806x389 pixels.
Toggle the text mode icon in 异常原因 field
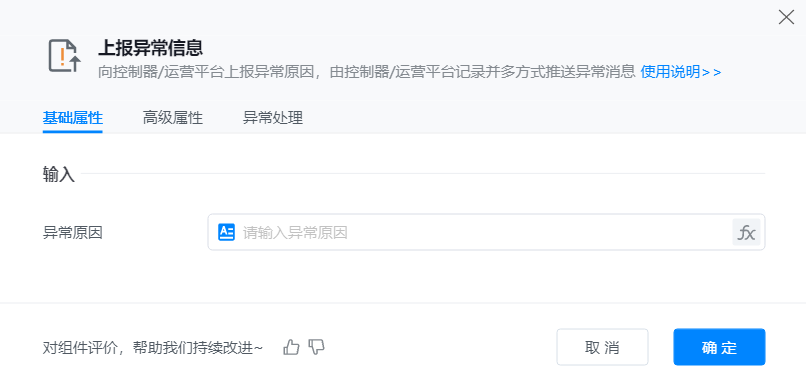point(226,232)
